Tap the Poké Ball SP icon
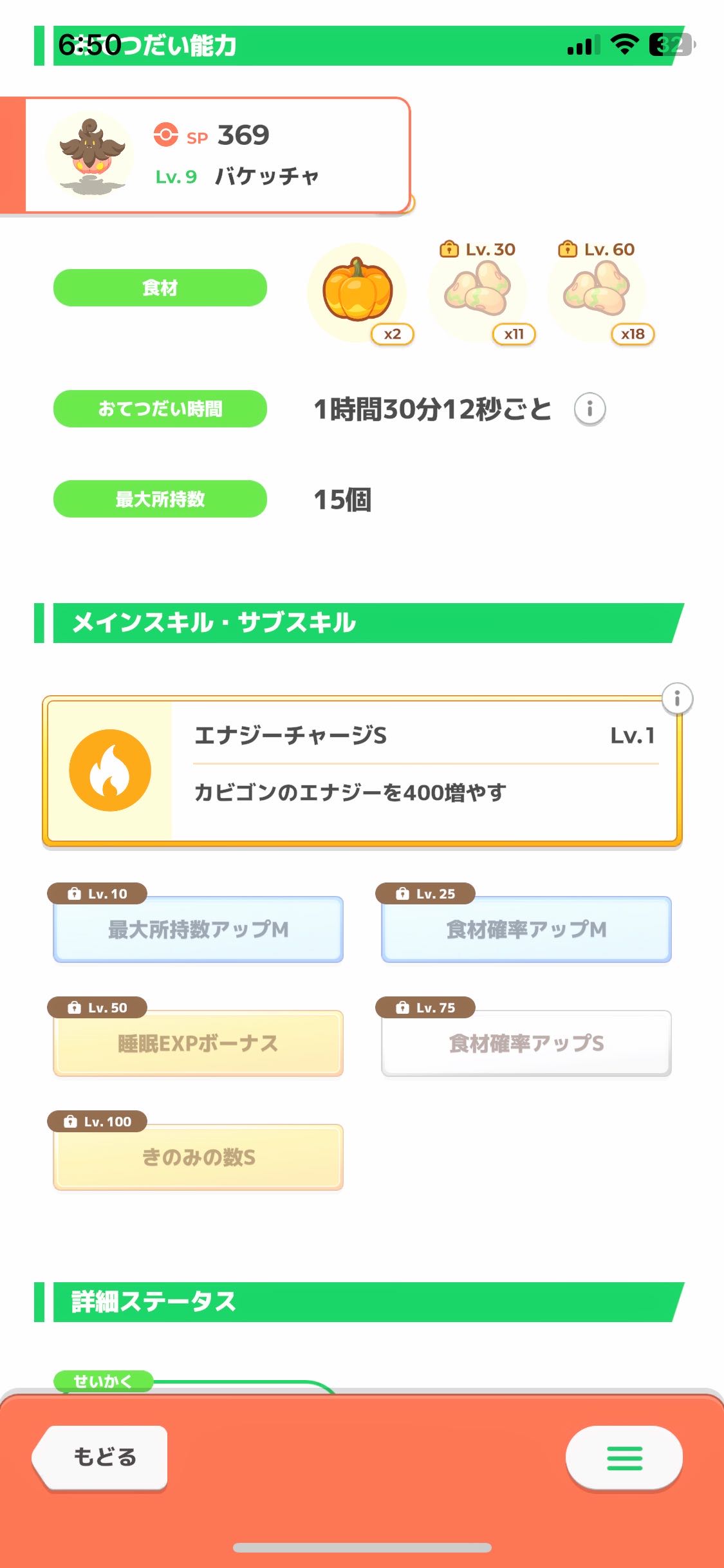 165,135
